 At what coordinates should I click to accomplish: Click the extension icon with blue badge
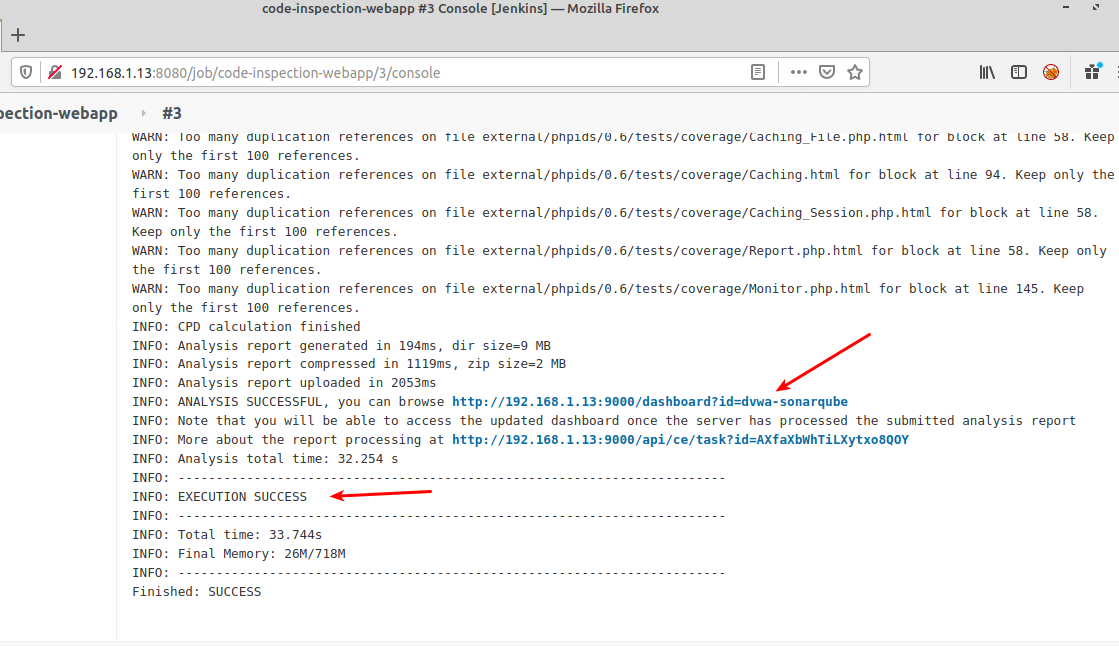(x=1093, y=72)
